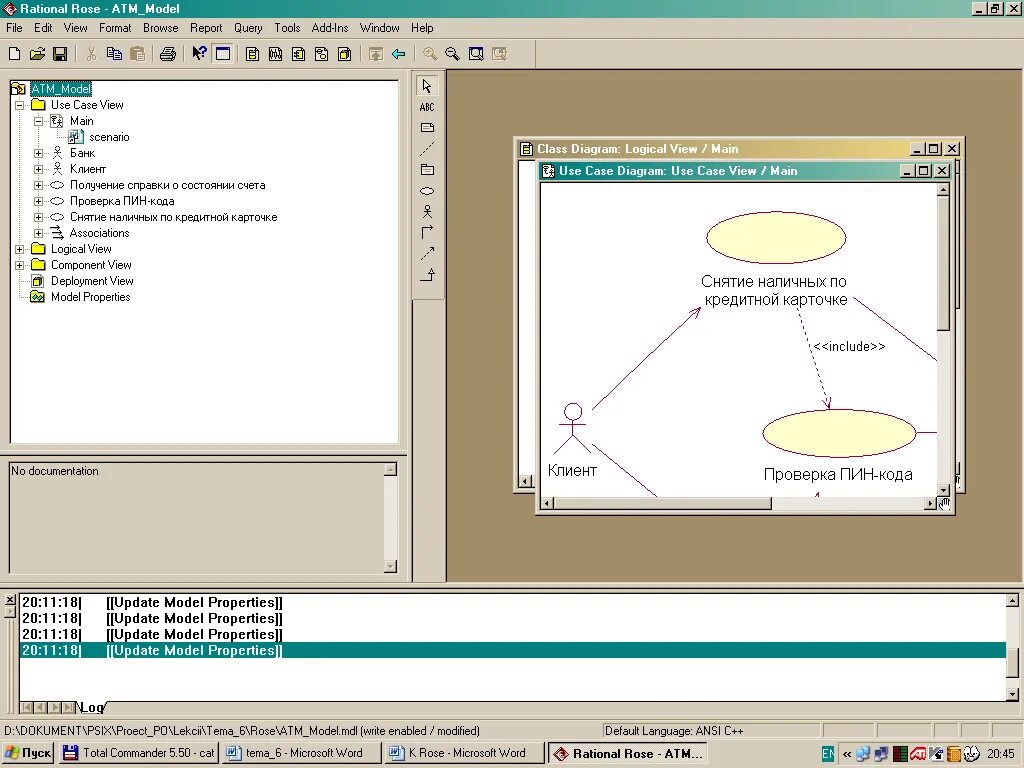The height and width of the screenshot is (768, 1024).
Task: Save the model with the floppy disk icon
Action: click(x=60, y=54)
